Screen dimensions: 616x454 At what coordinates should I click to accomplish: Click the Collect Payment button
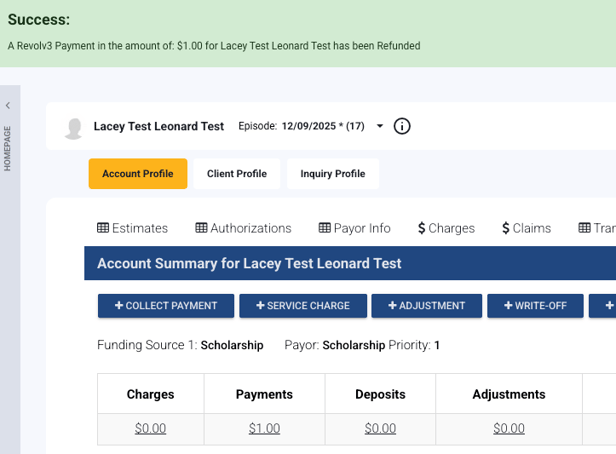(165, 306)
